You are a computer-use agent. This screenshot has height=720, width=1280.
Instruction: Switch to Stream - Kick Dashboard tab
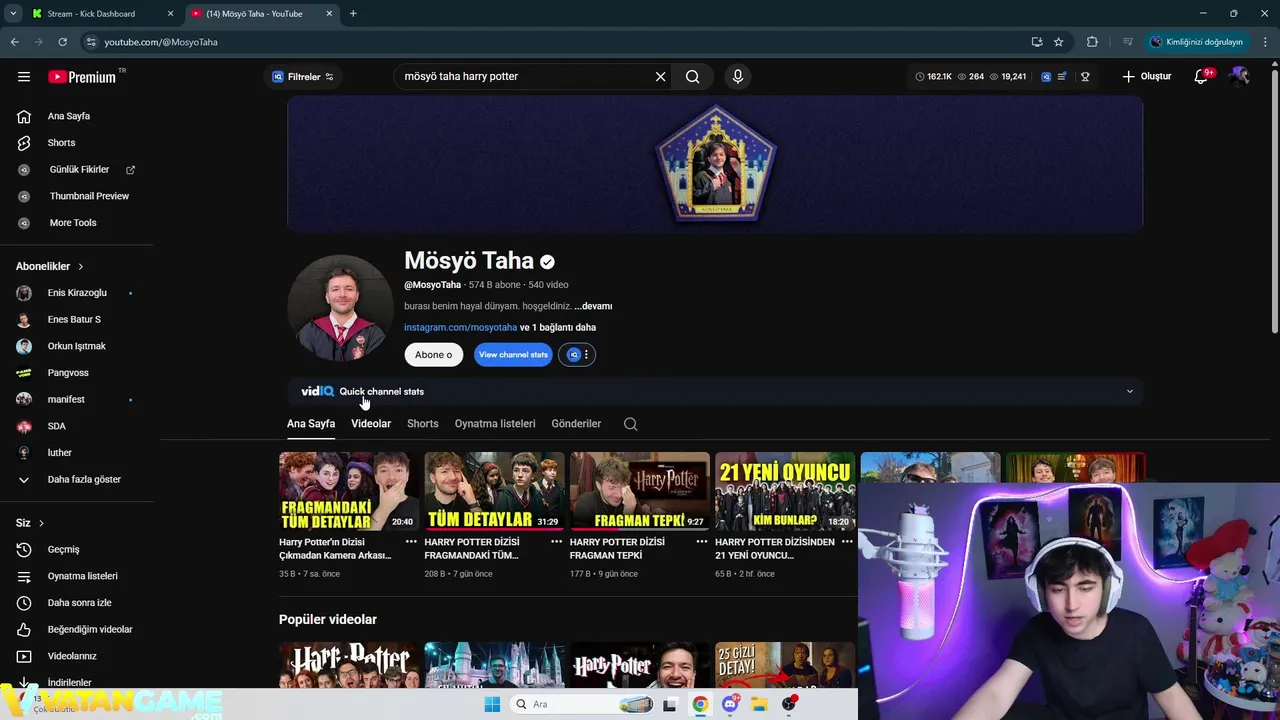tap(102, 14)
